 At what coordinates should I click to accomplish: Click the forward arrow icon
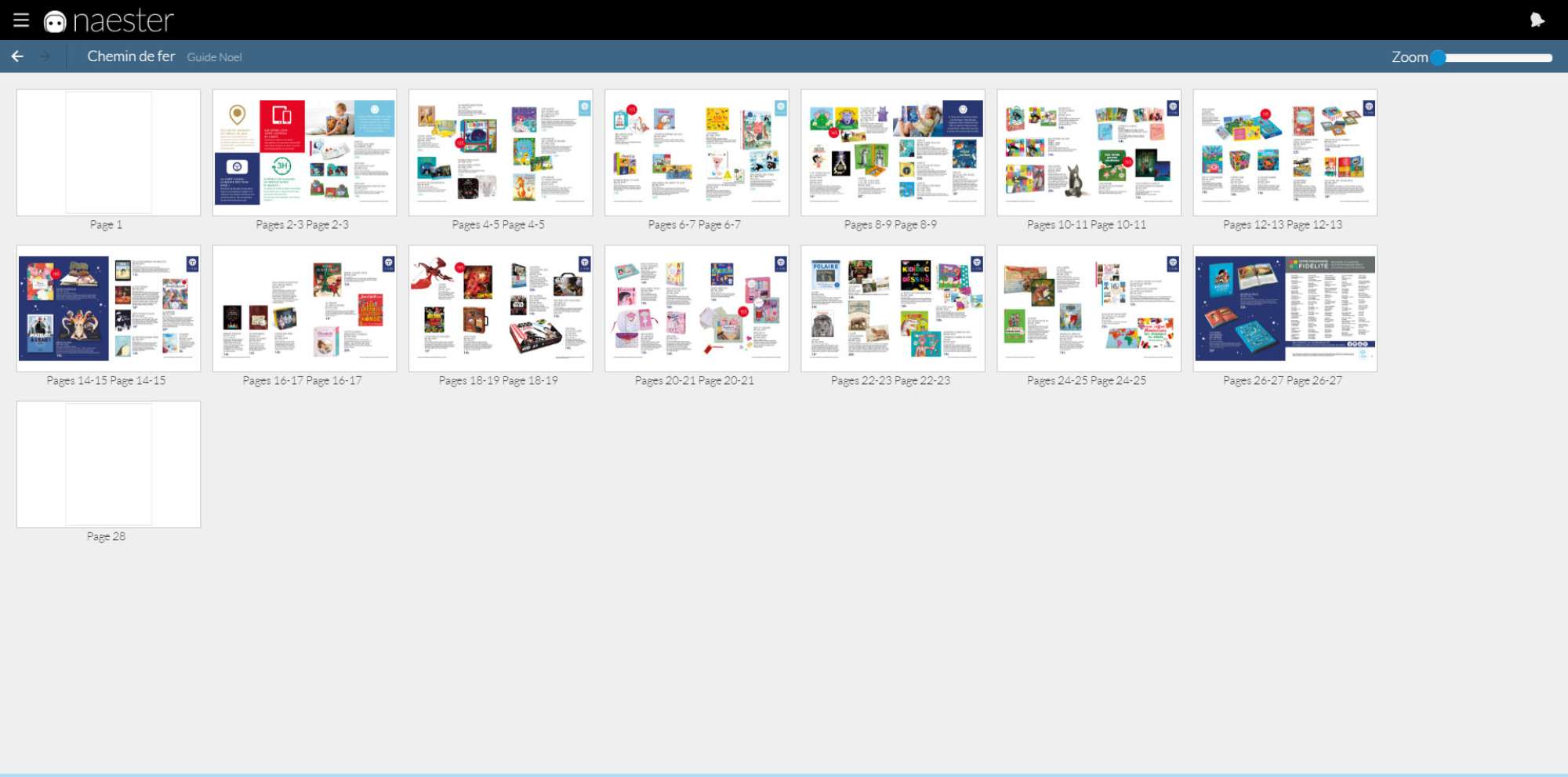coord(45,56)
